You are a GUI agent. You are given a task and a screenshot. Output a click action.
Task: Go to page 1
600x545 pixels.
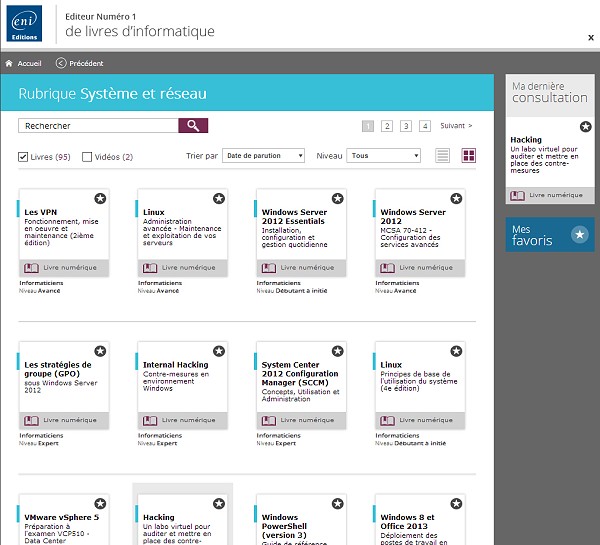tap(368, 126)
